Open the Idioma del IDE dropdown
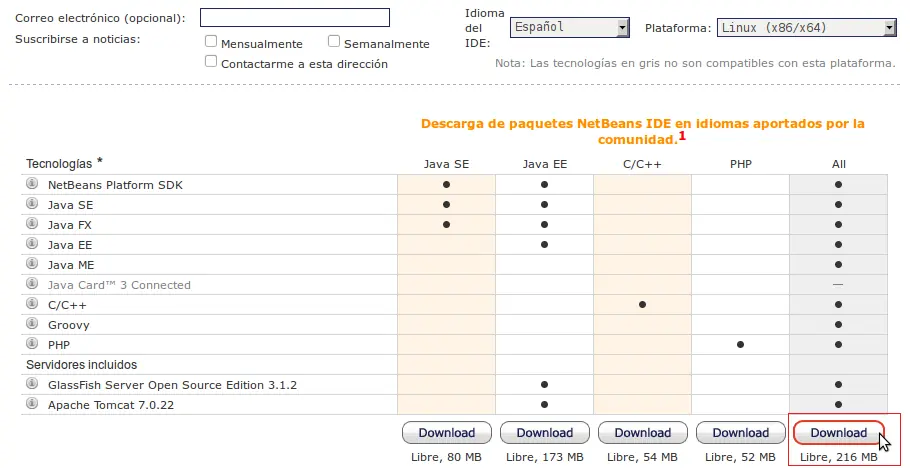This screenshot has width=910, height=468. 570,27
